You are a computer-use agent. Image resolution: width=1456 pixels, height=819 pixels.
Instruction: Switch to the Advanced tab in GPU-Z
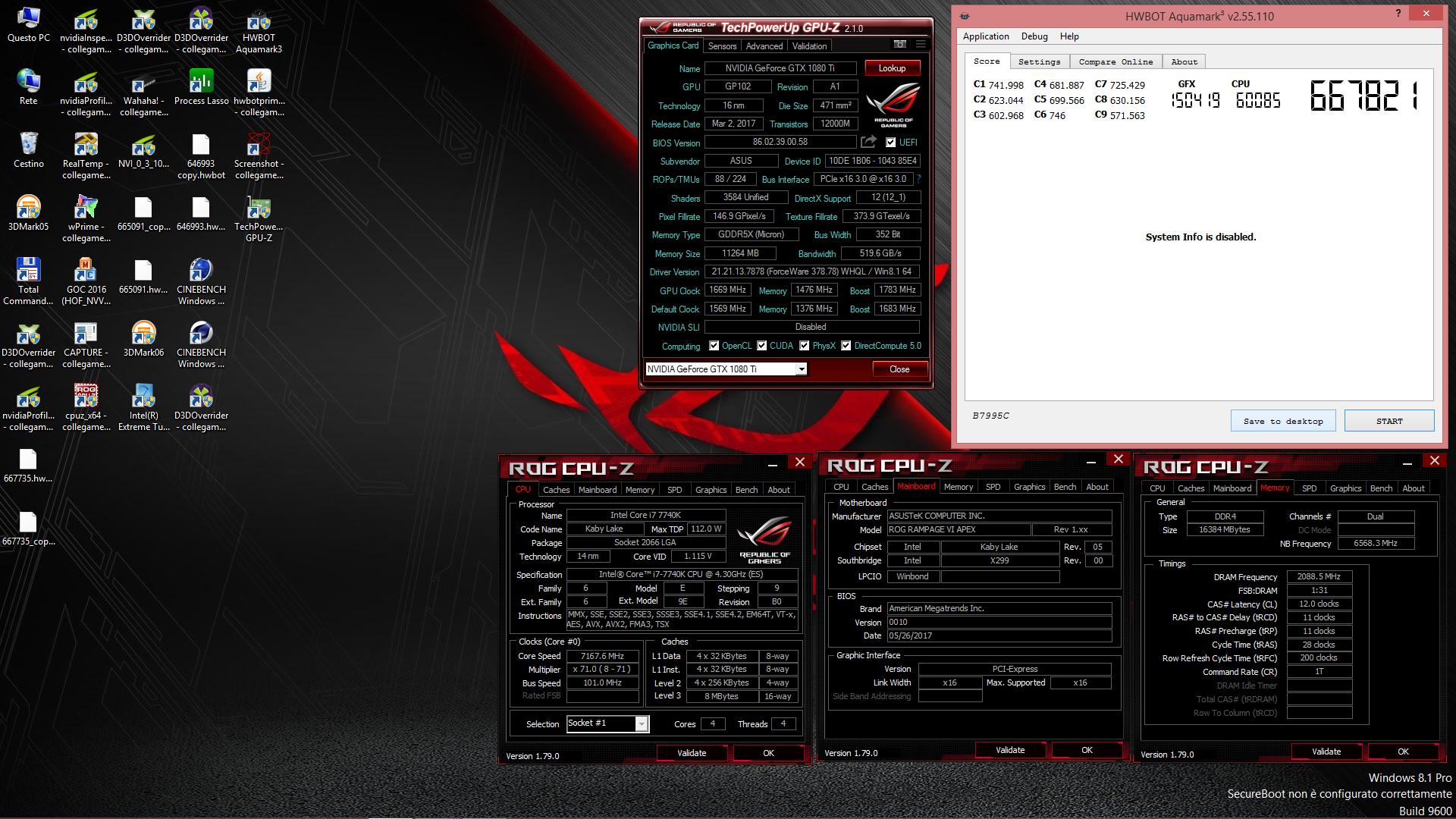click(764, 46)
